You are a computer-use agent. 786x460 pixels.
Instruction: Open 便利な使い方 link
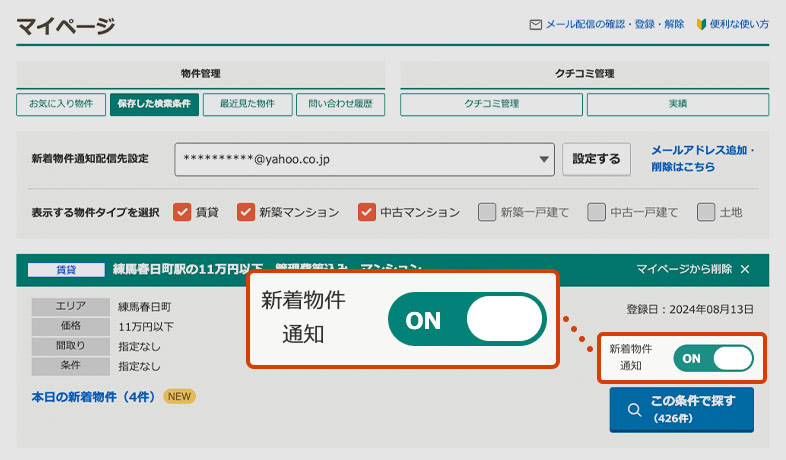739,24
